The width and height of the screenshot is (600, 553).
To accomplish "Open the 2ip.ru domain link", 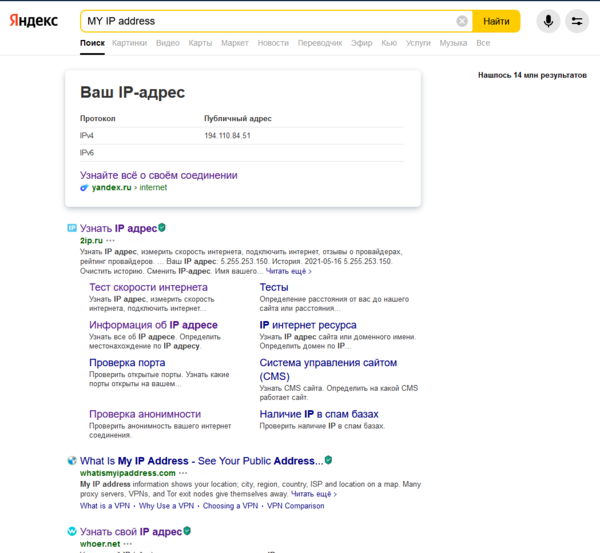I will (x=91, y=240).
